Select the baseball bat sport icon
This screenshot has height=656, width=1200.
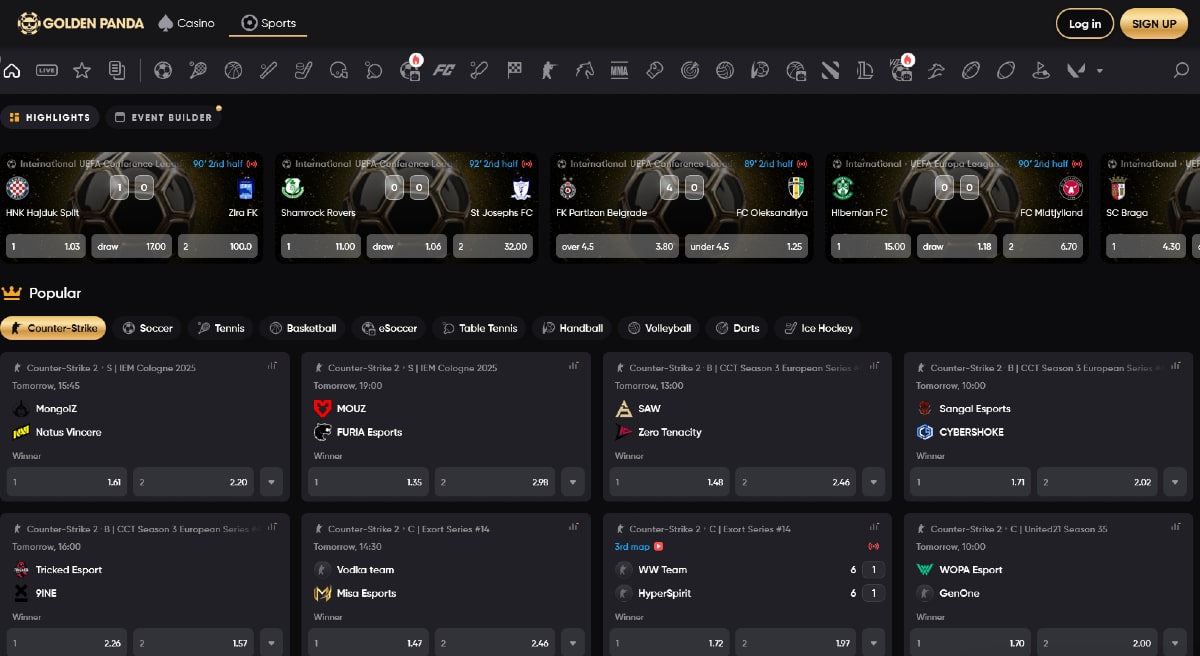(268, 70)
